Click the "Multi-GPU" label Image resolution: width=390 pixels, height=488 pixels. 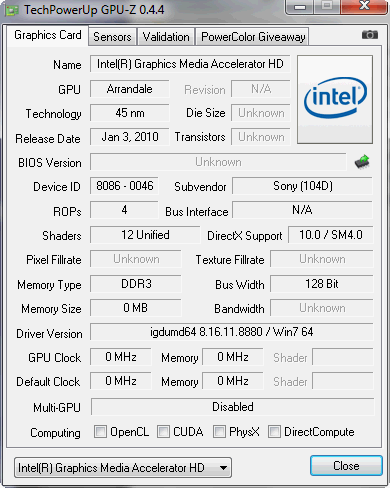click(x=57, y=407)
